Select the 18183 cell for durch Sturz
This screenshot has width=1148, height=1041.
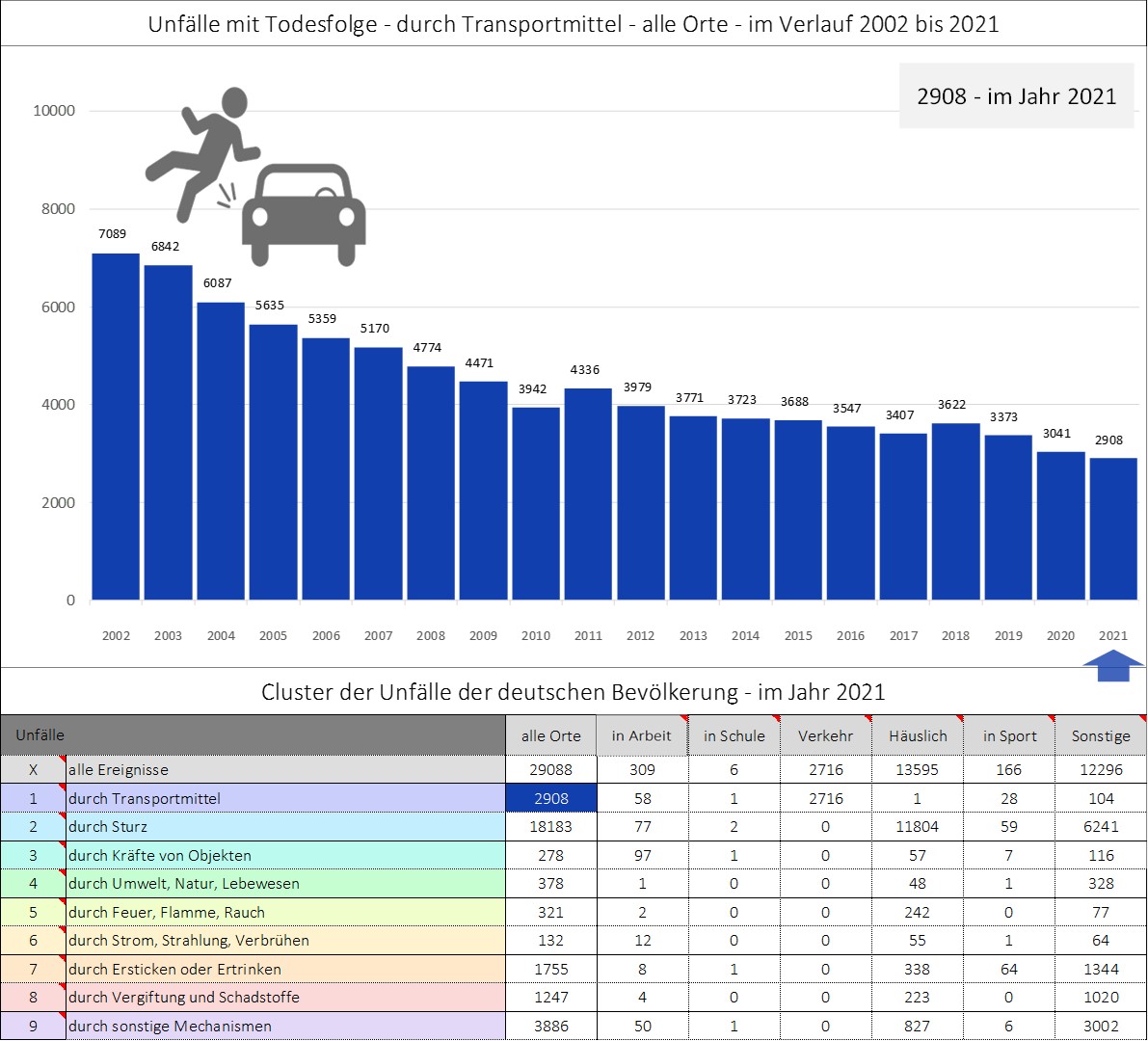pos(551,827)
